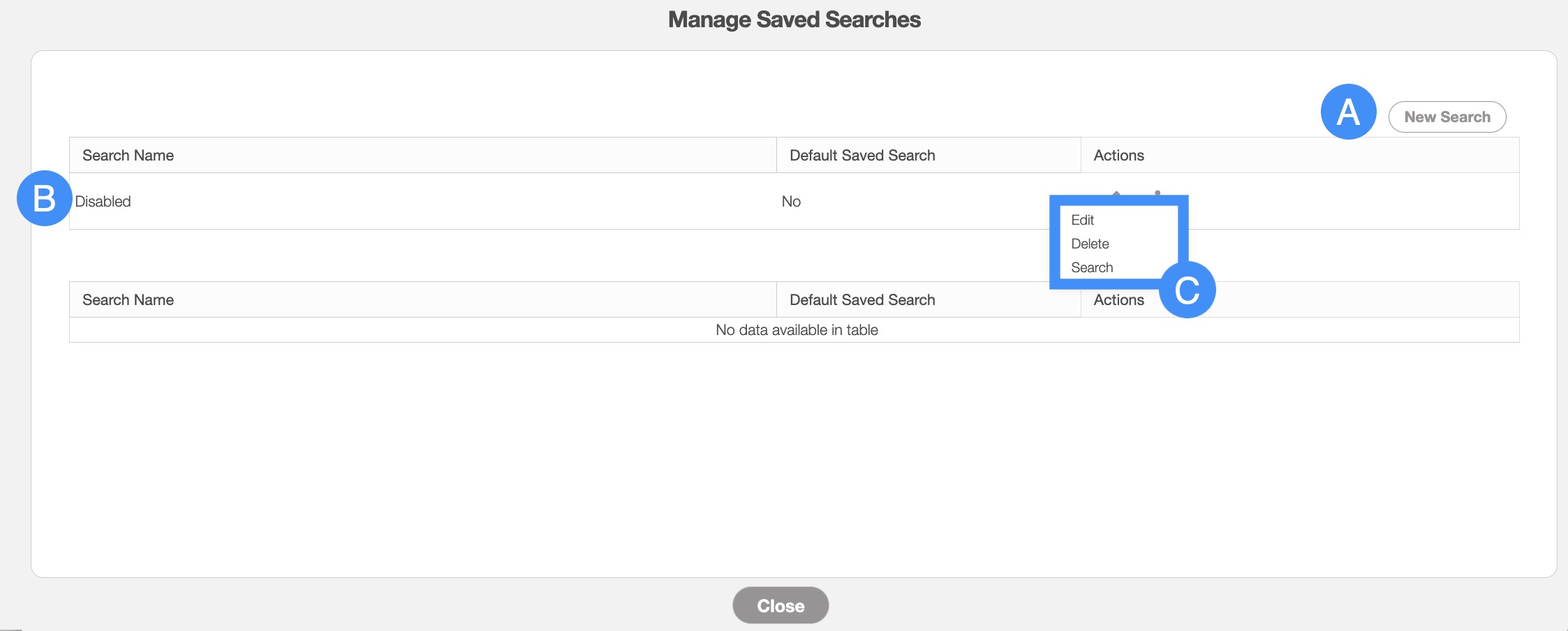
Task: Click the blue B annotation marker
Action: click(x=44, y=198)
